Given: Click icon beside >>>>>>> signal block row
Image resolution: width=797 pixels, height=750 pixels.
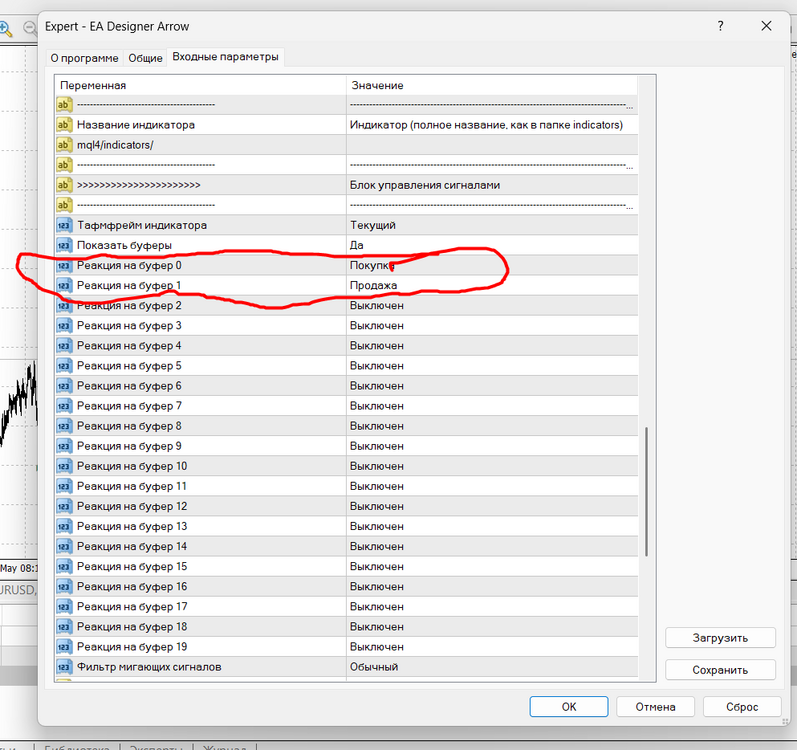Looking at the screenshot, I should click(x=64, y=185).
